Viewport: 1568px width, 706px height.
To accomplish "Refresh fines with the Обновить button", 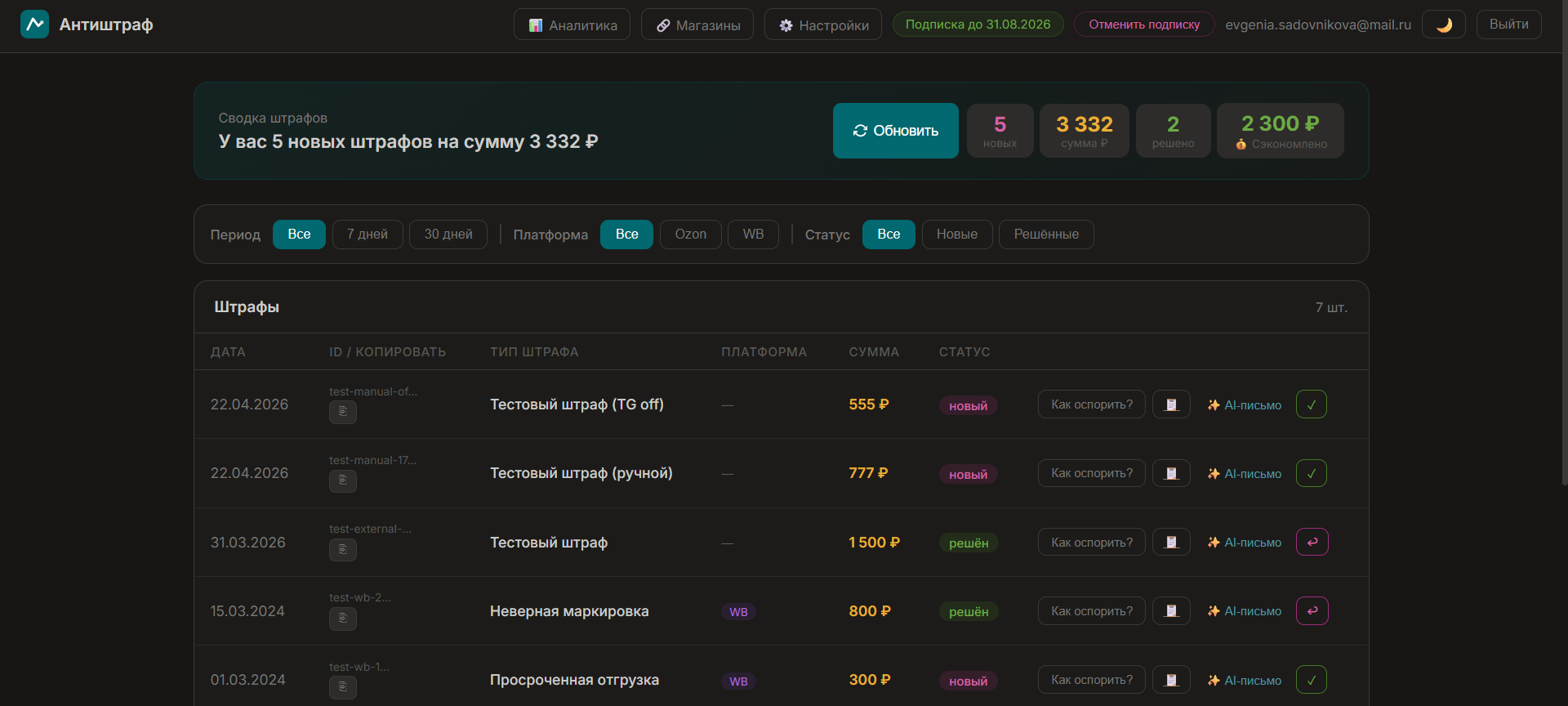I will coord(896,131).
